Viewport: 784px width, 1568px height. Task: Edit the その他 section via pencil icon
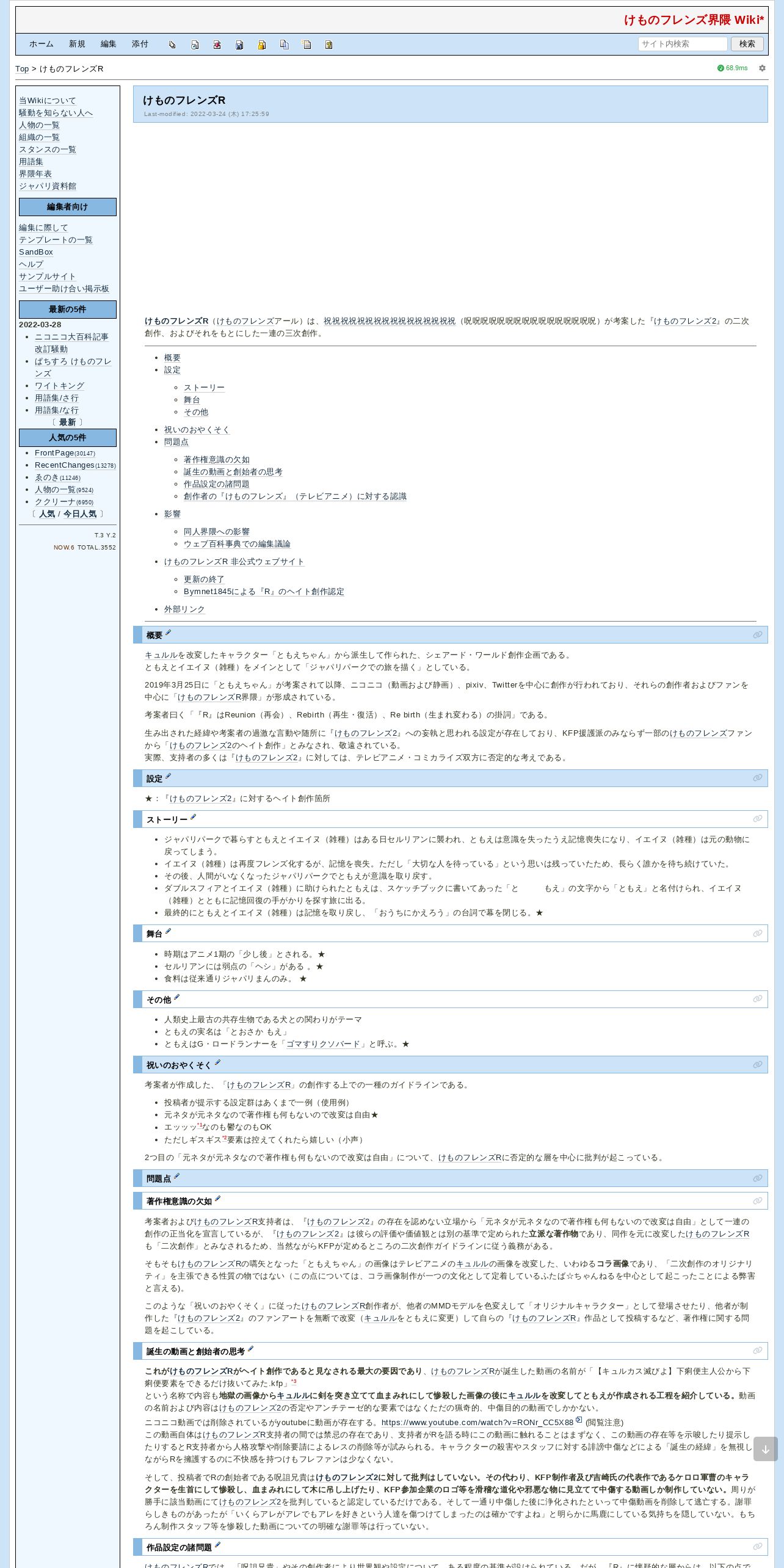(177, 997)
